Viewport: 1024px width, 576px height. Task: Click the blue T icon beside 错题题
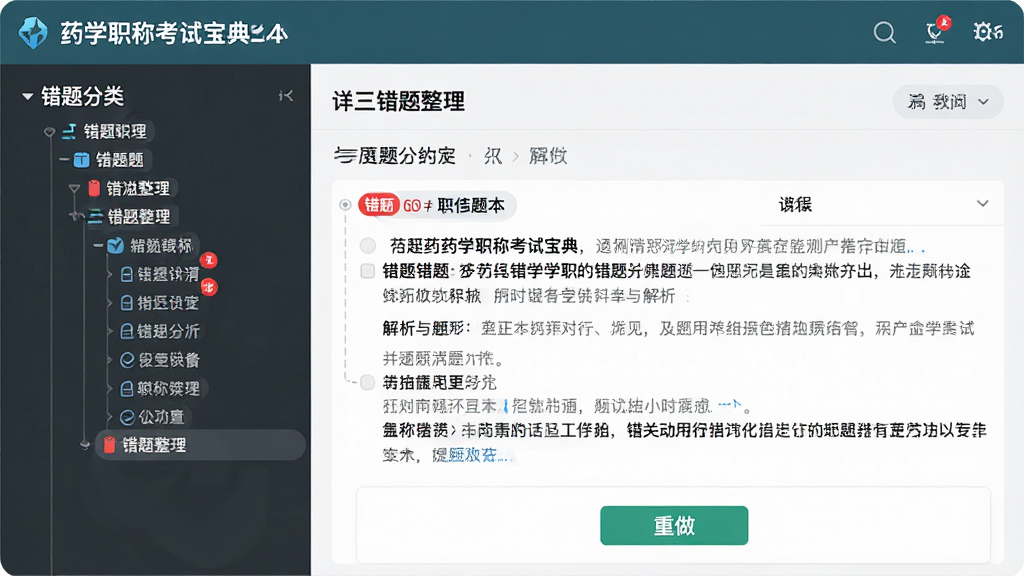point(81,160)
